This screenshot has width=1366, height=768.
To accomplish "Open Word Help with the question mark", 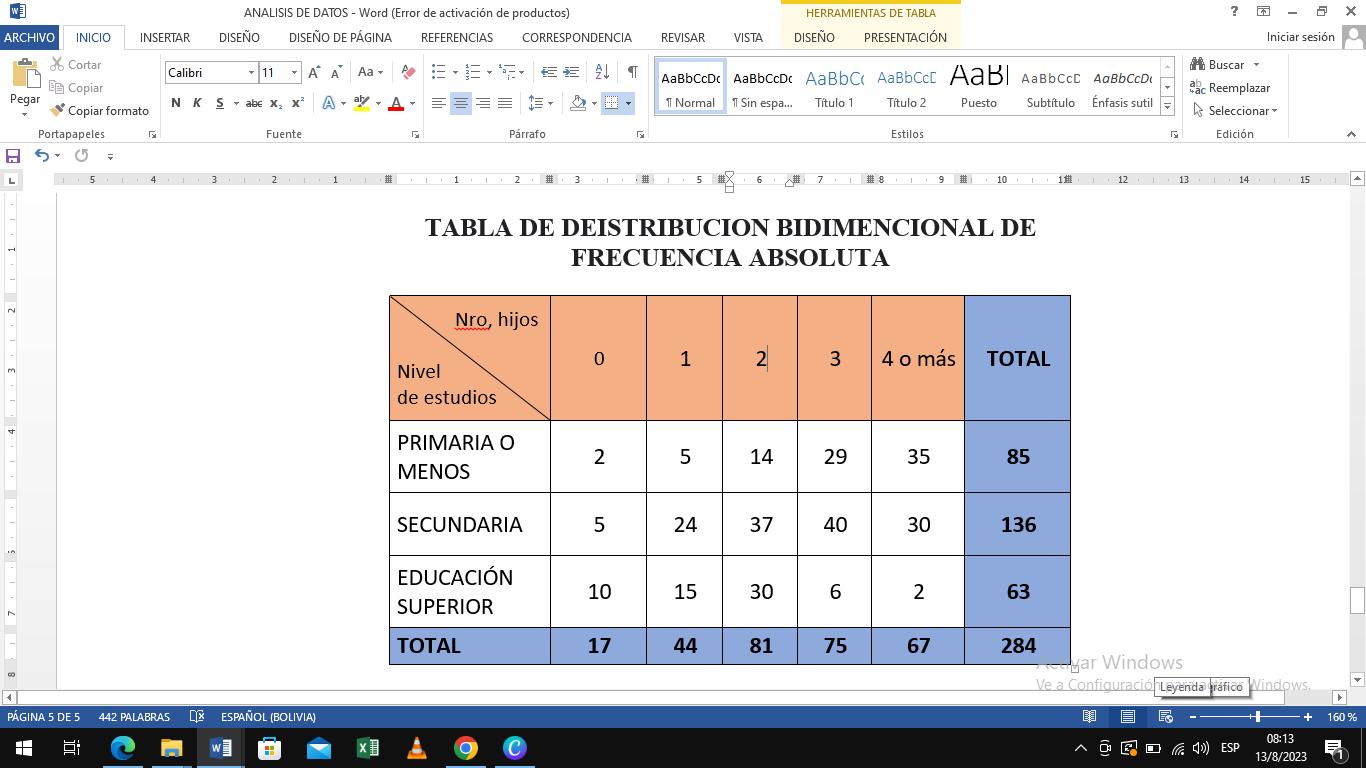I will [1234, 12].
